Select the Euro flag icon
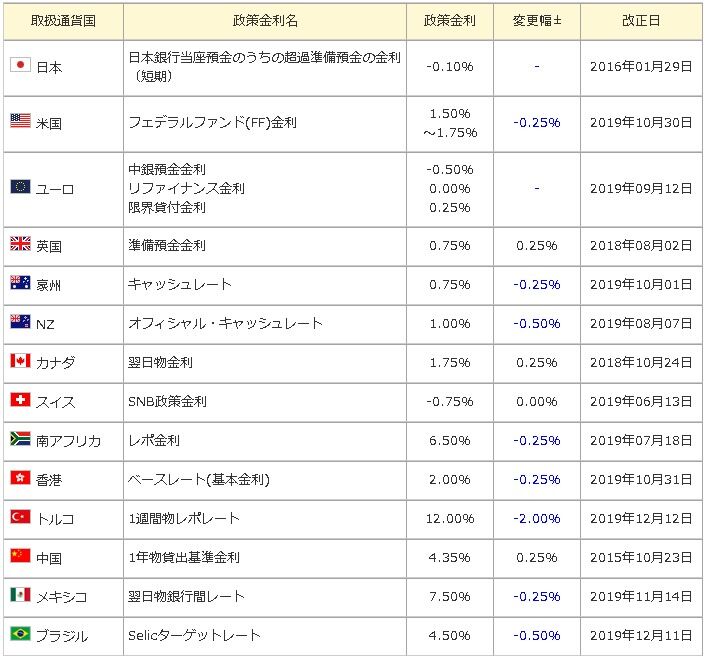 [20, 187]
